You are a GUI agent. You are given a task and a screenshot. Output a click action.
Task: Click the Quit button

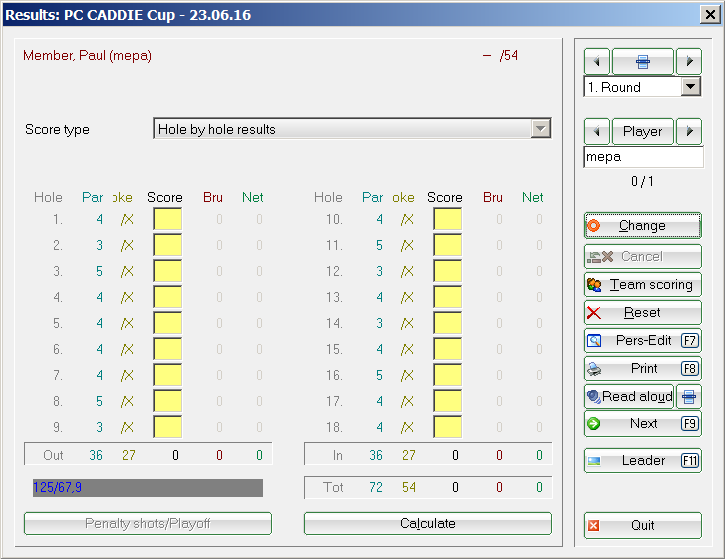[x=643, y=525]
